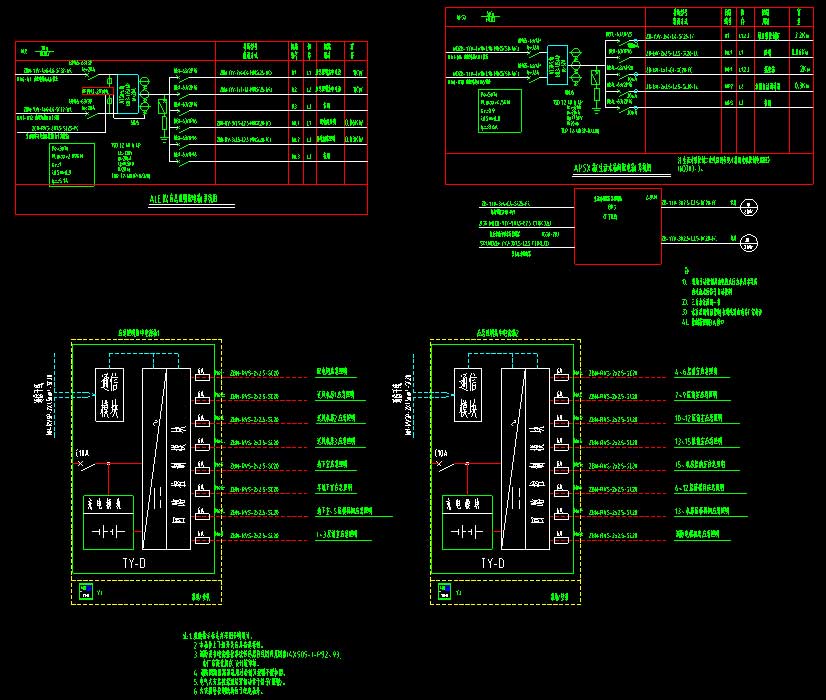This screenshot has width=826, height=700.
Task: Click the bottommost output fuse terminal in right cabinet
Action: pyautogui.click(x=561, y=539)
